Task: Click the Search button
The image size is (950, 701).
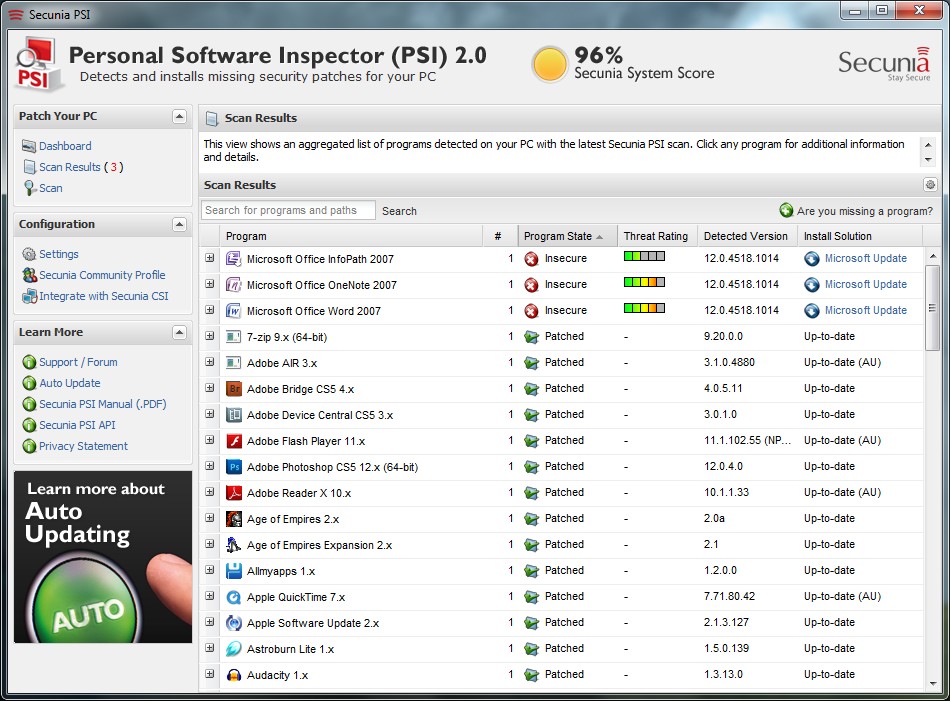Action: (399, 211)
